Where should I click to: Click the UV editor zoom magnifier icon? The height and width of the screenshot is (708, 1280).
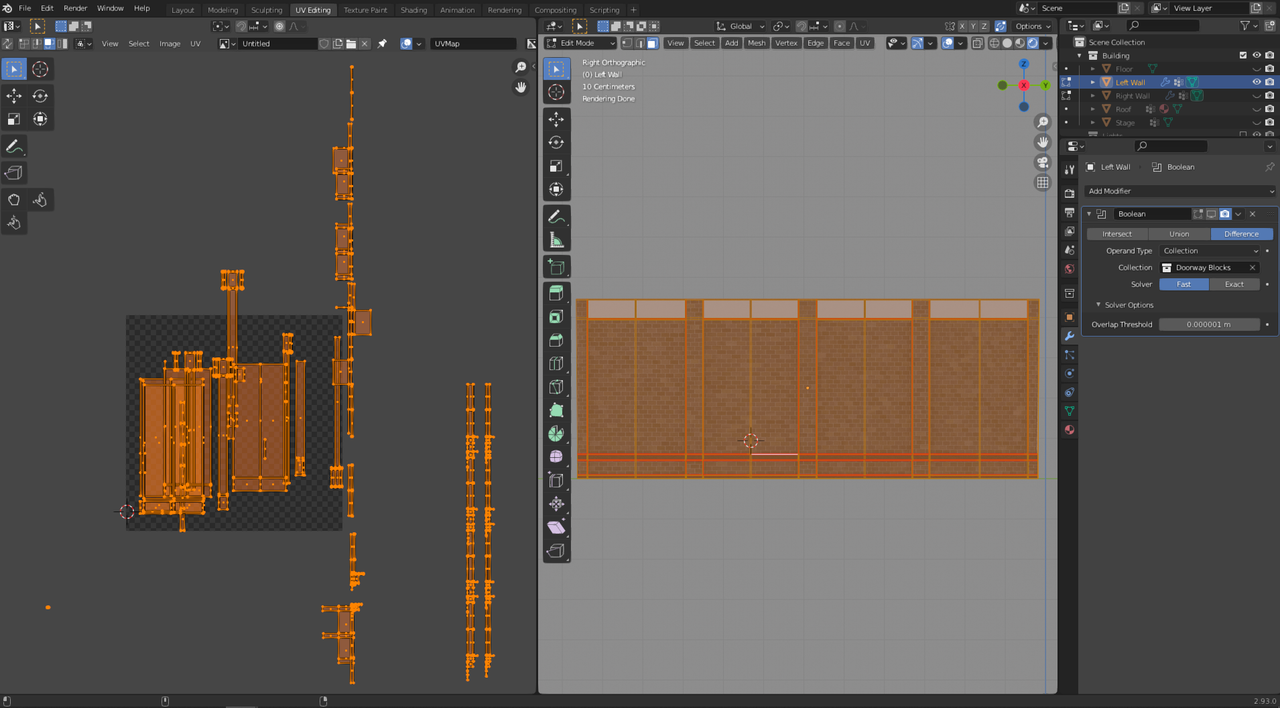point(521,67)
